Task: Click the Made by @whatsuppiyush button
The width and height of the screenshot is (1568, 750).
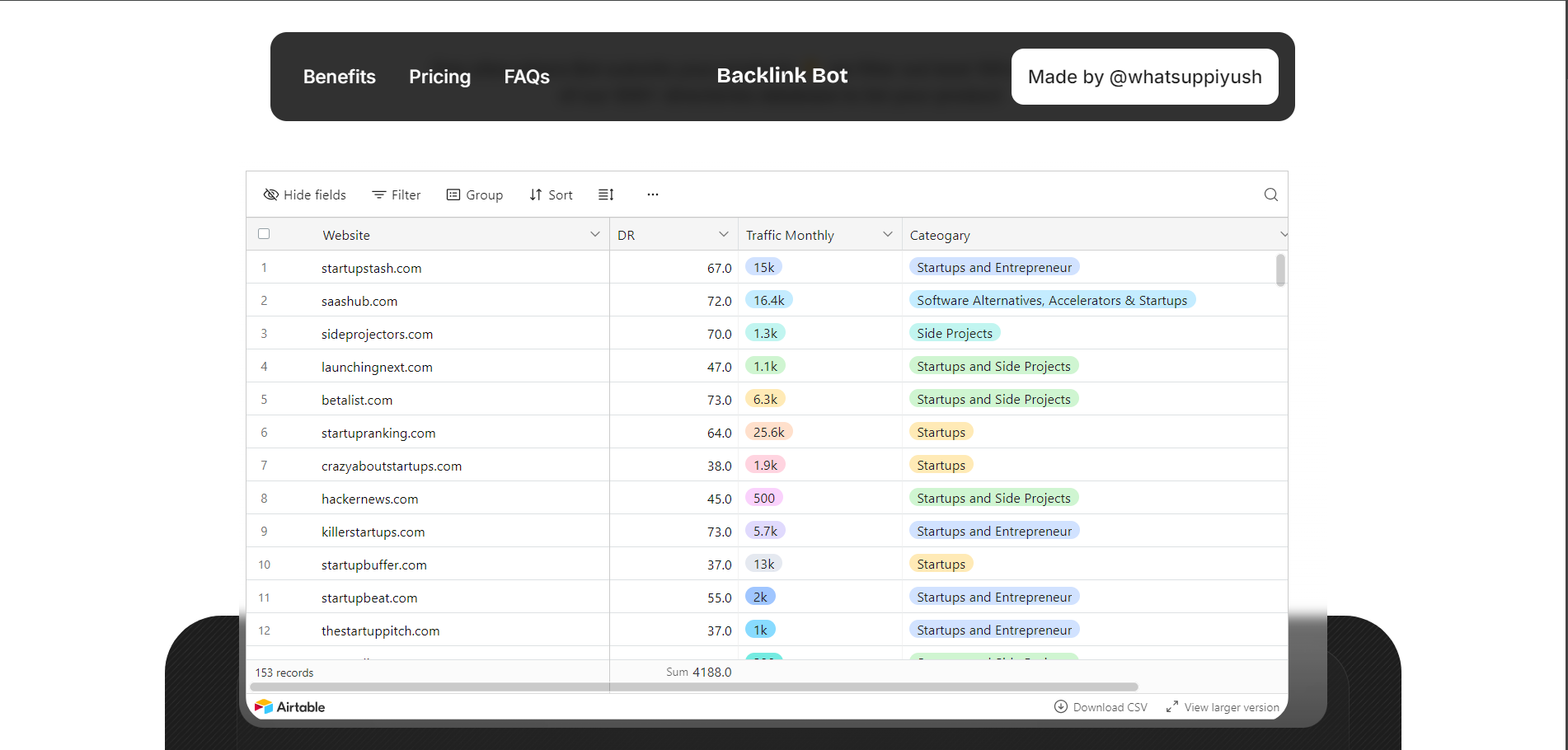Action: pos(1144,77)
